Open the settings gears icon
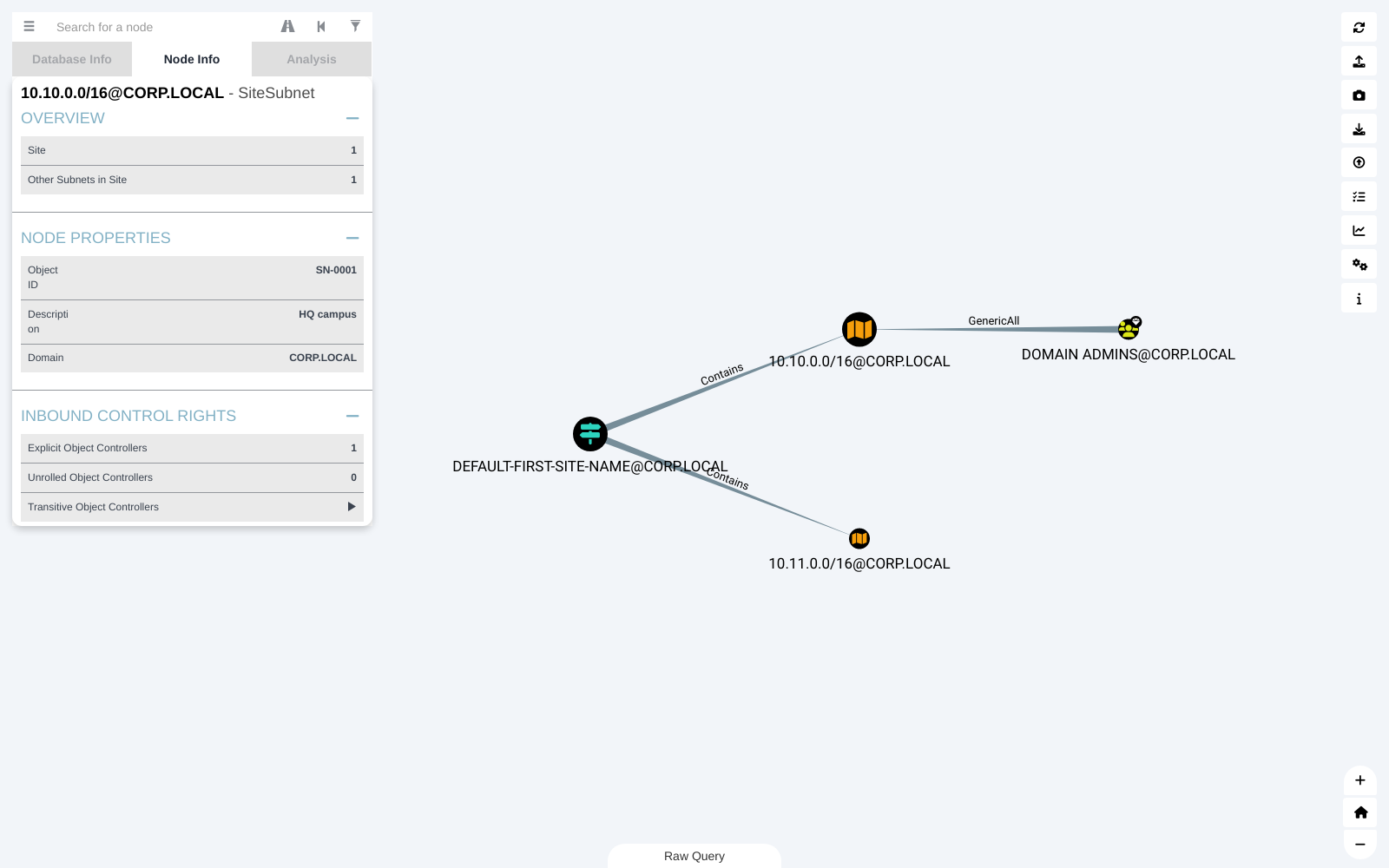This screenshot has height=868, width=1389. point(1359,265)
